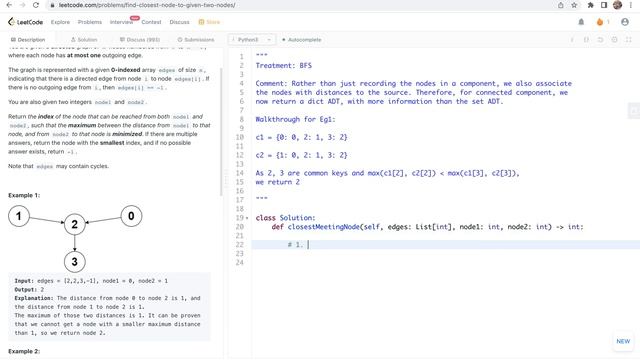Click the site lock icon in the address bar
The width and height of the screenshot is (640, 360).
point(51,5)
